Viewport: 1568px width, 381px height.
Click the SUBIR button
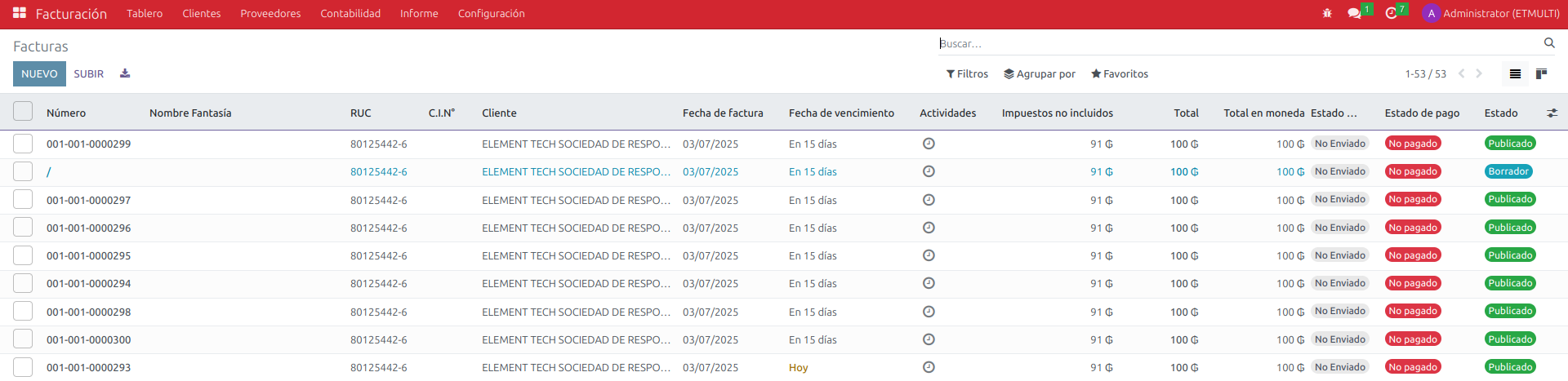[88, 73]
